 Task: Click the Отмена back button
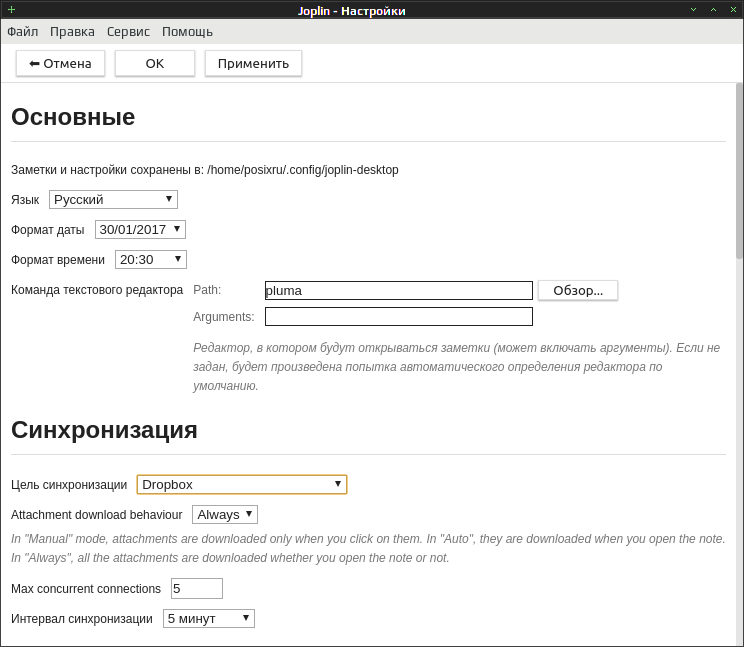[60, 64]
